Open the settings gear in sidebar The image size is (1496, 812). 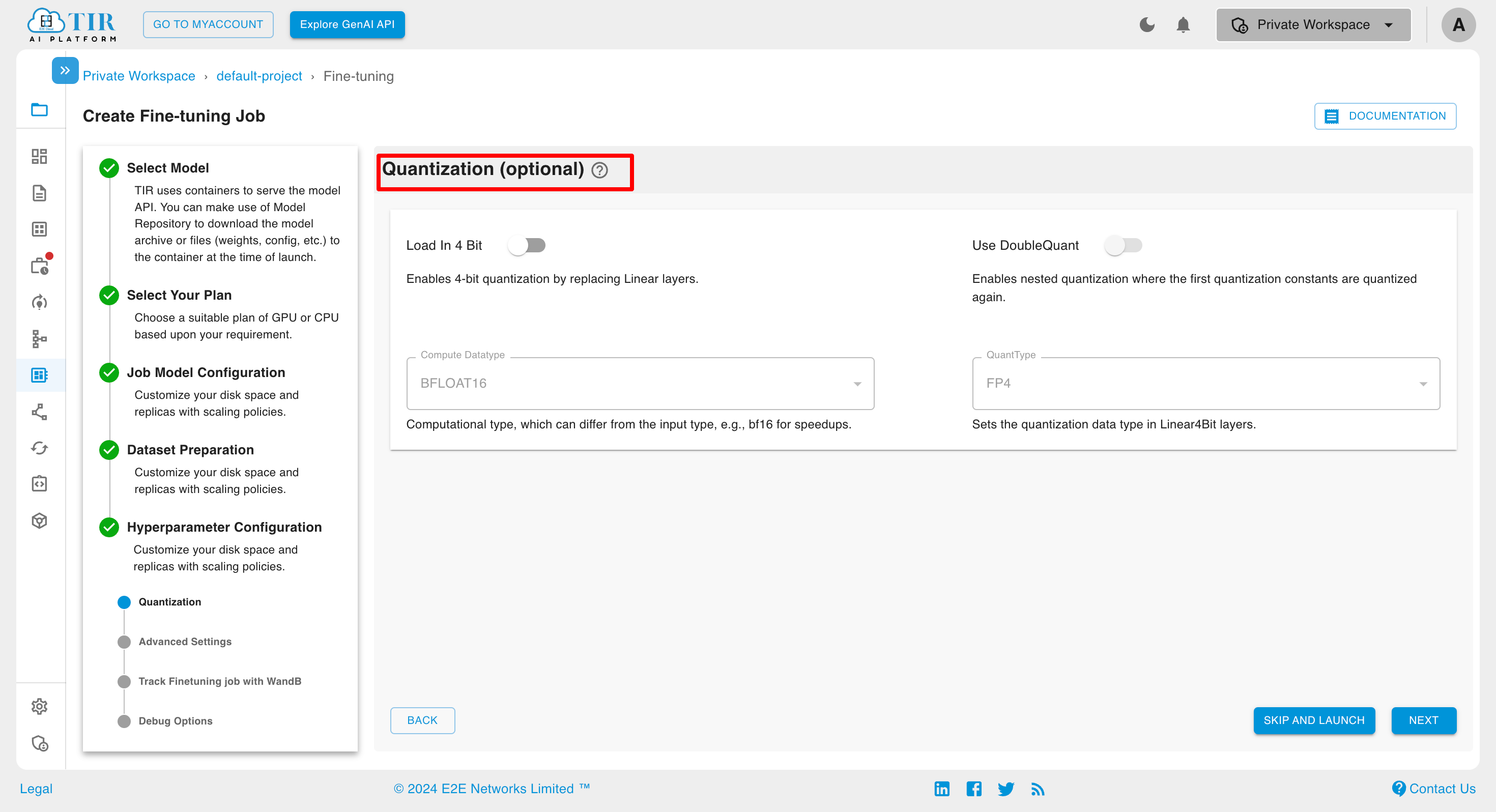[x=40, y=706]
